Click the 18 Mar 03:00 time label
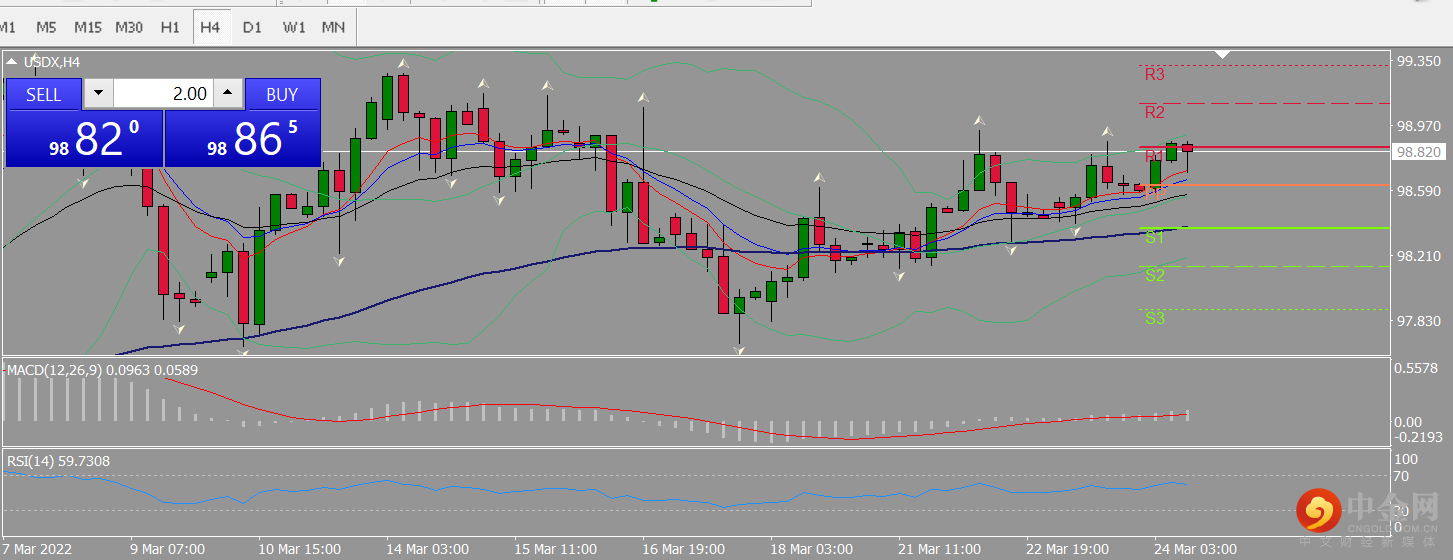This screenshot has width=1453, height=560. 812,549
